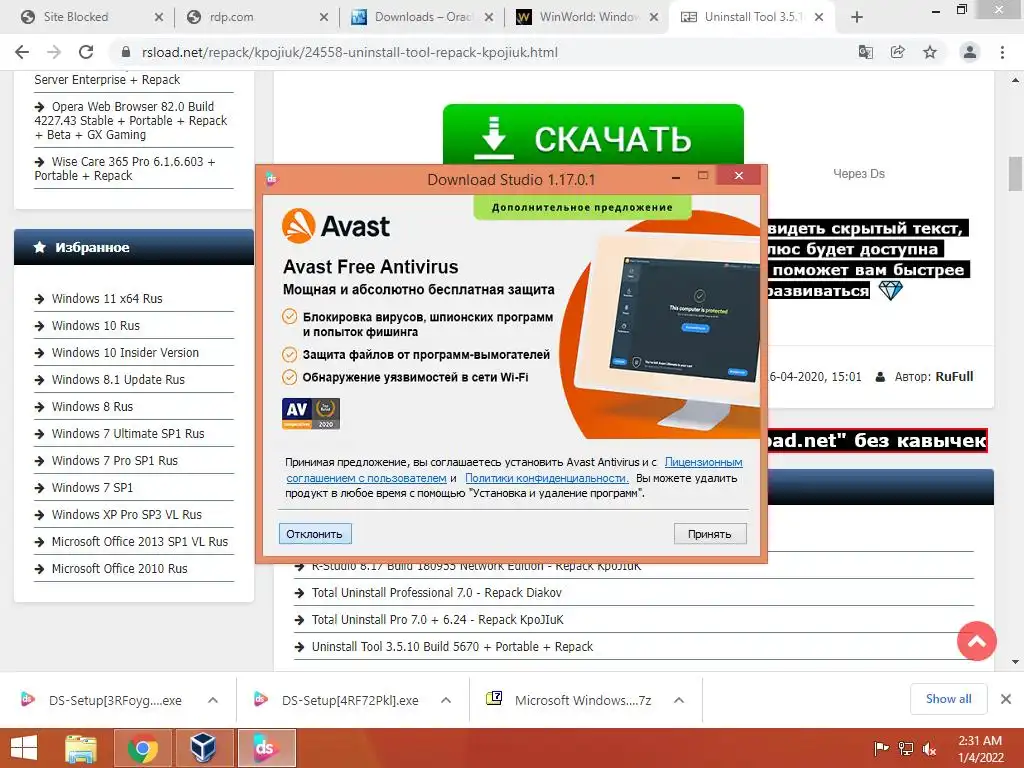This screenshot has width=1024, height=768.
Task: Open the Chrome profile avatar
Action: (970, 52)
